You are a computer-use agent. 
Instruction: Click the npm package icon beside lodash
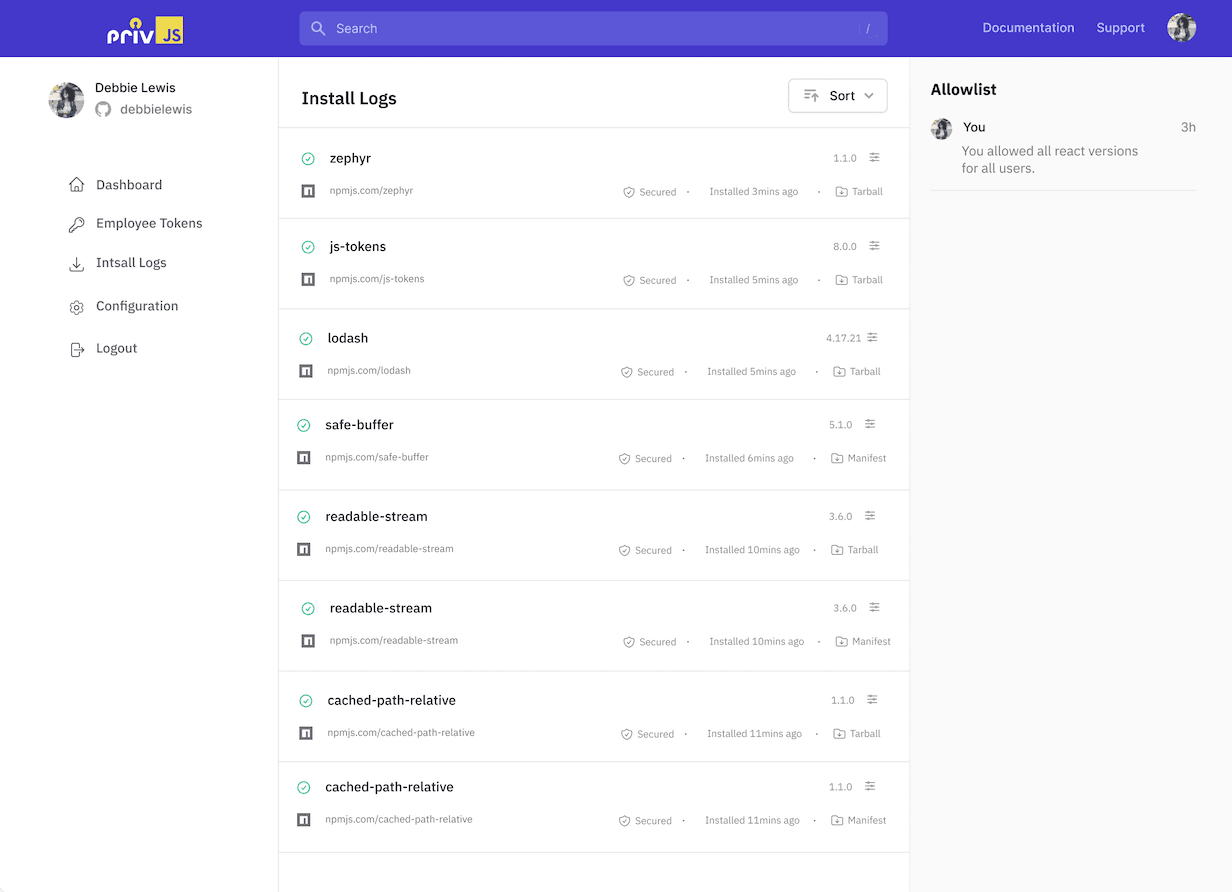(307, 370)
